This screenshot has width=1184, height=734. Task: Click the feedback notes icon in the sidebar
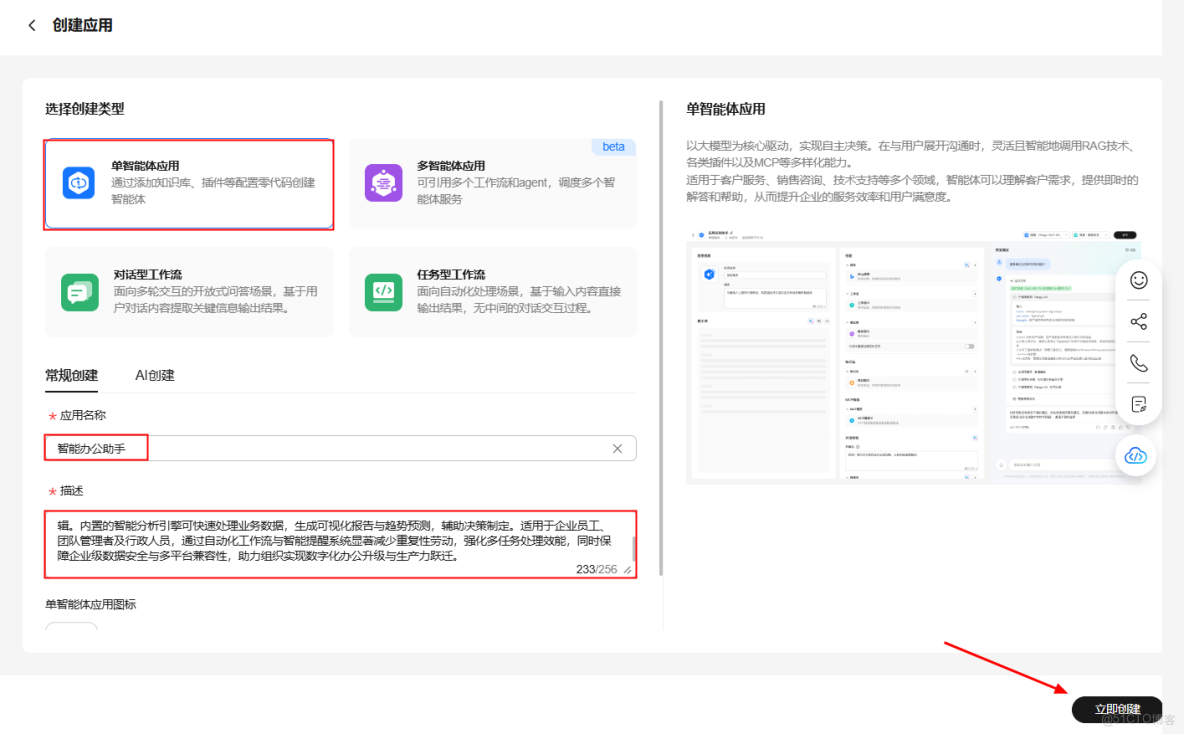[x=1137, y=404]
